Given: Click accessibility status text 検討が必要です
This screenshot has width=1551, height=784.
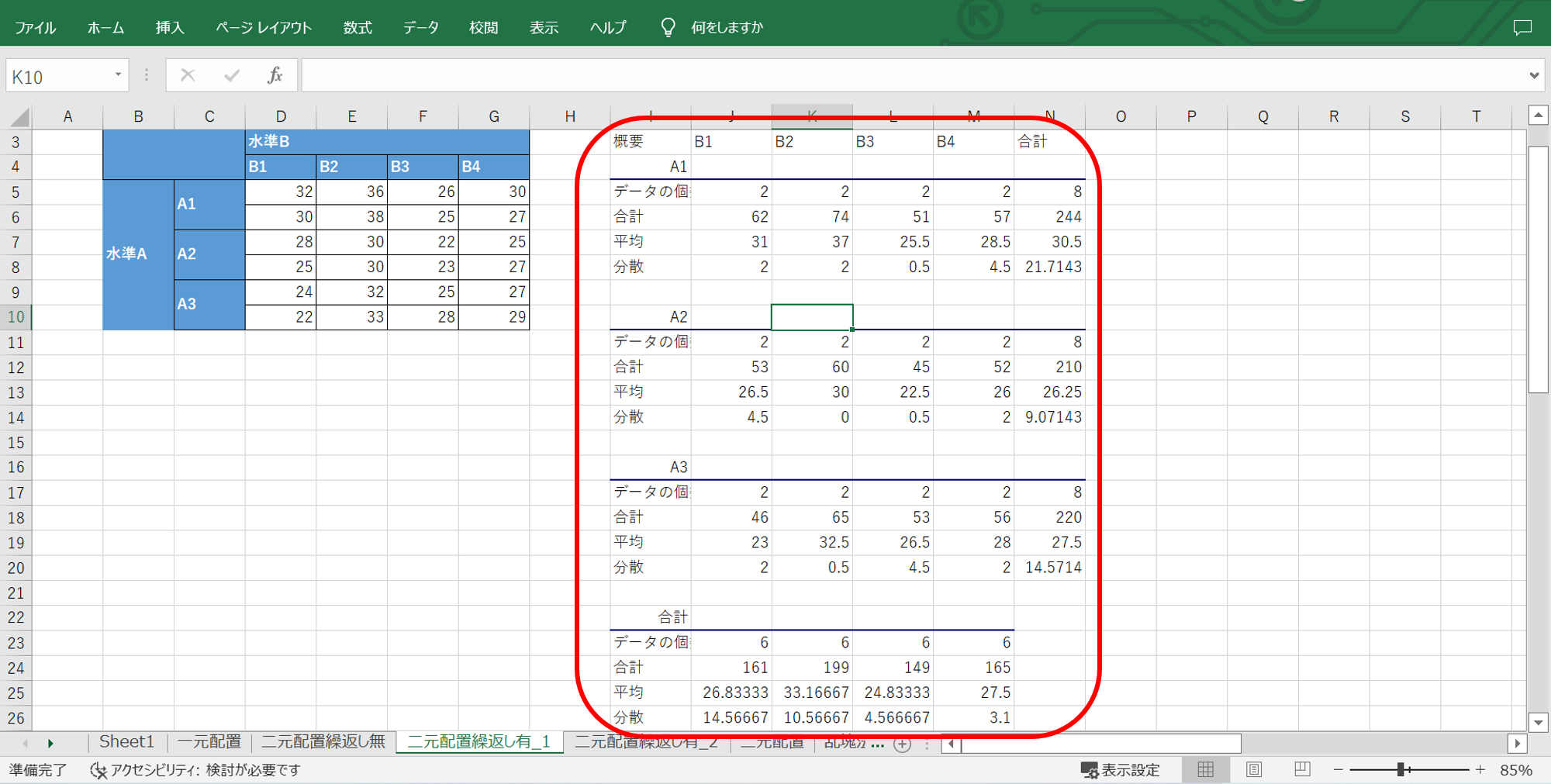Looking at the screenshot, I should [x=253, y=770].
